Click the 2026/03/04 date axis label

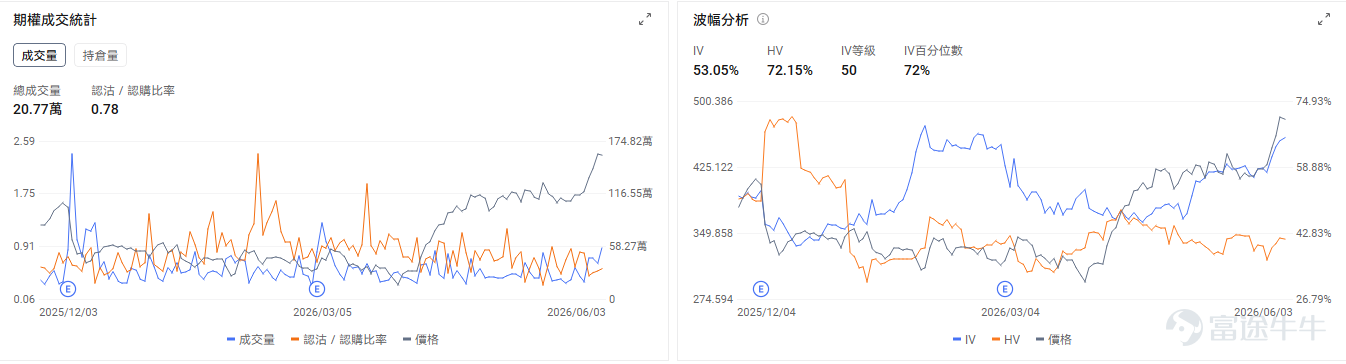tap(1010, 312)
